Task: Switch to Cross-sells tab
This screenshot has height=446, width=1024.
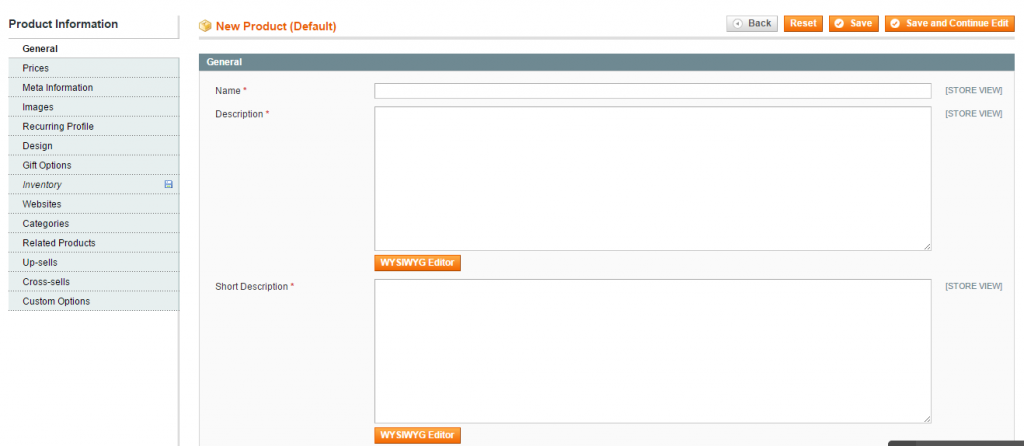Action: (x=93, y=281)
